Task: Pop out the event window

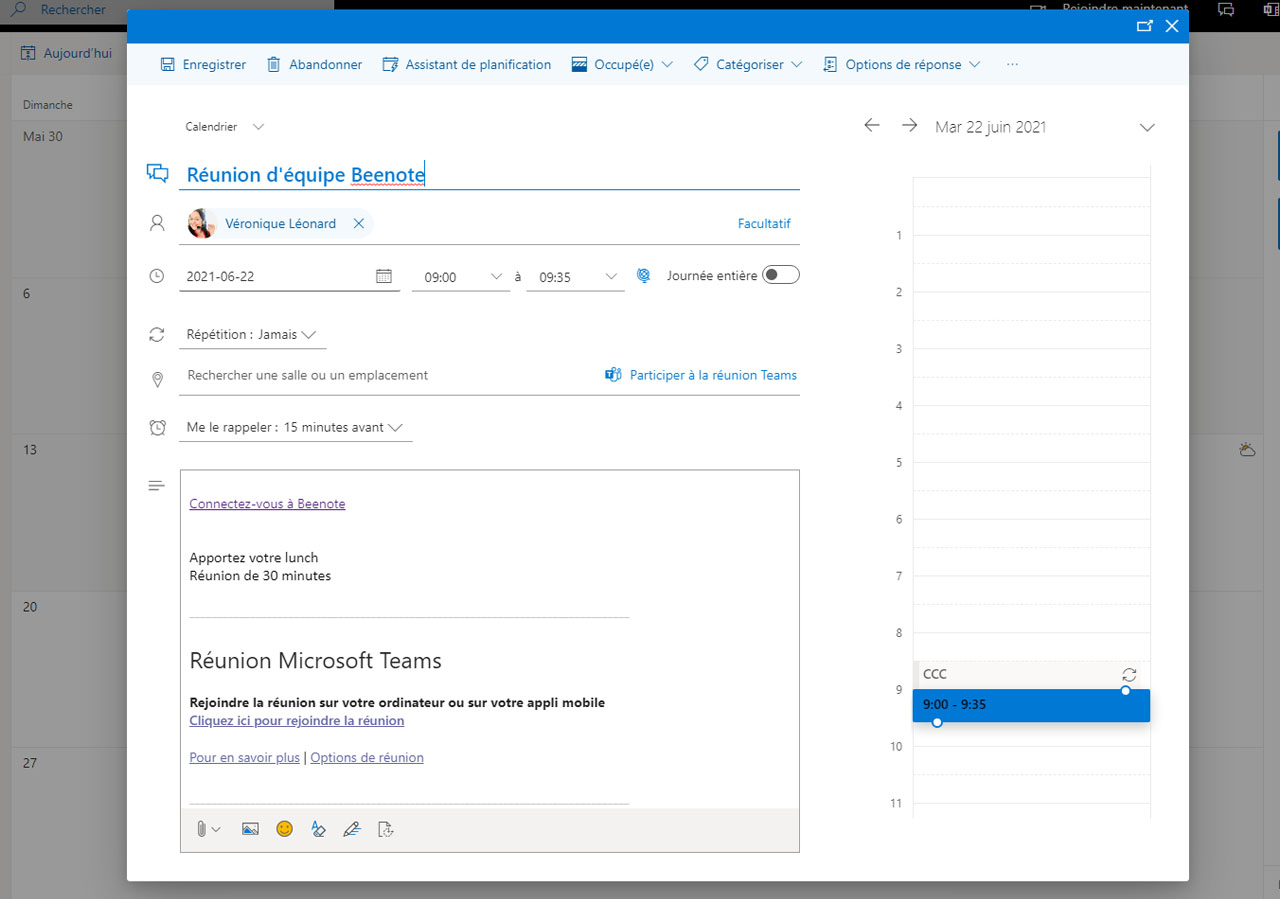Action: point(1145,26)
